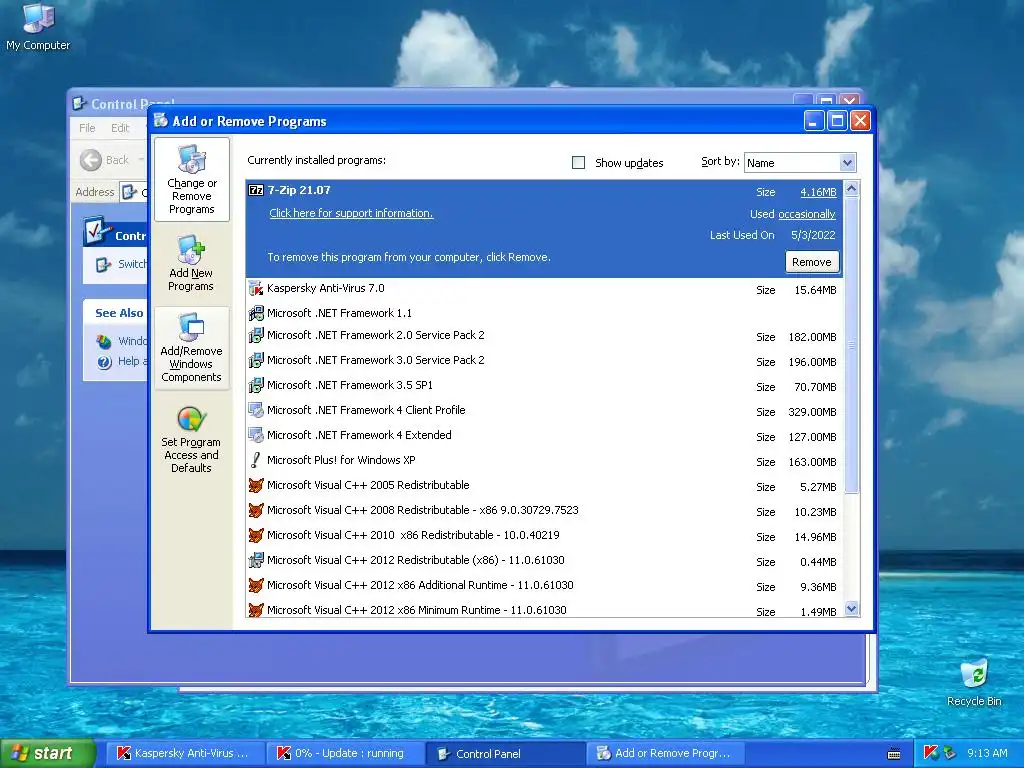This screenshot has width=1024, height=768.
Task: Click the Address bar field in Control Panel
Action: (x=134, y=192)
